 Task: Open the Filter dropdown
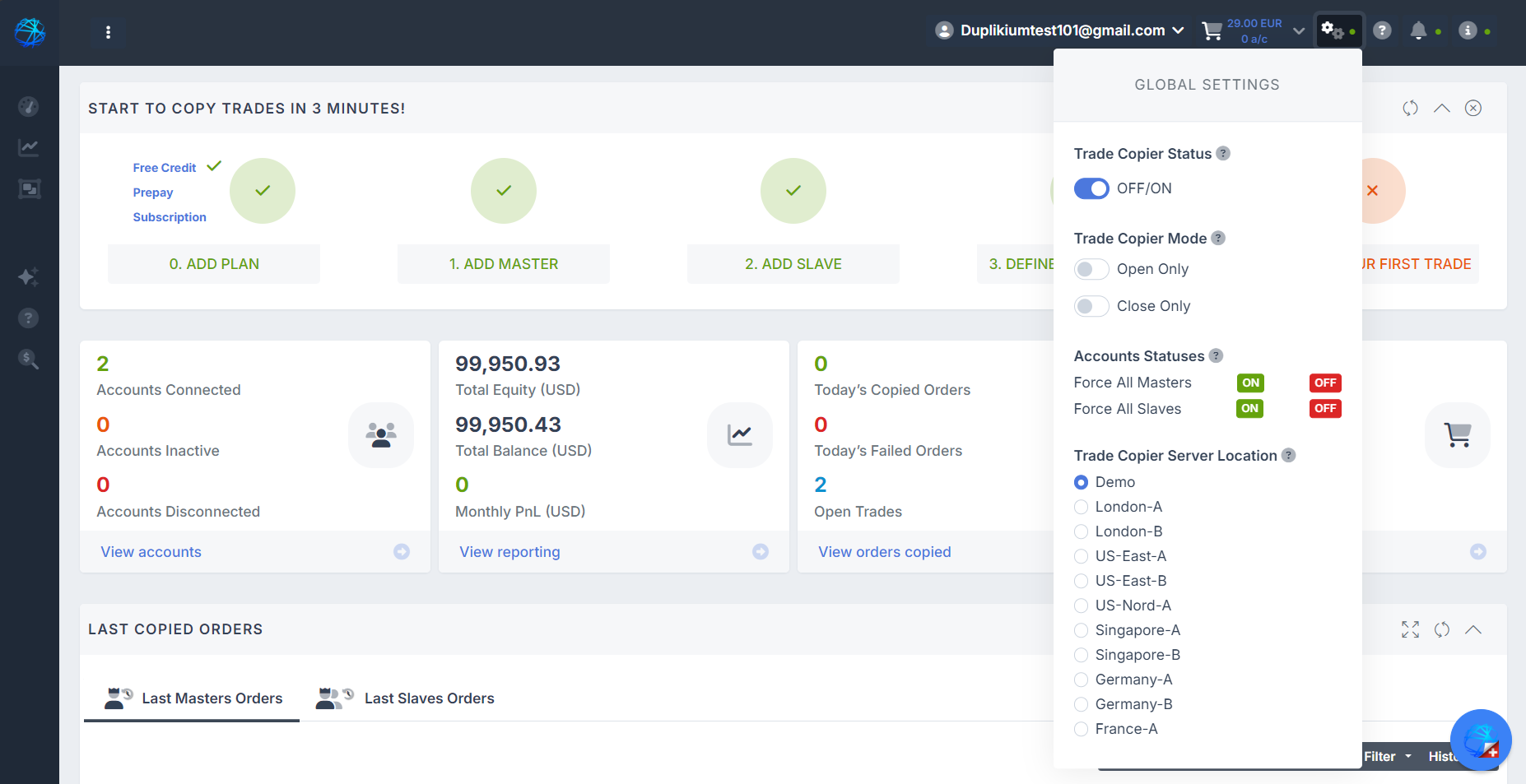(x=1388, y=756)
